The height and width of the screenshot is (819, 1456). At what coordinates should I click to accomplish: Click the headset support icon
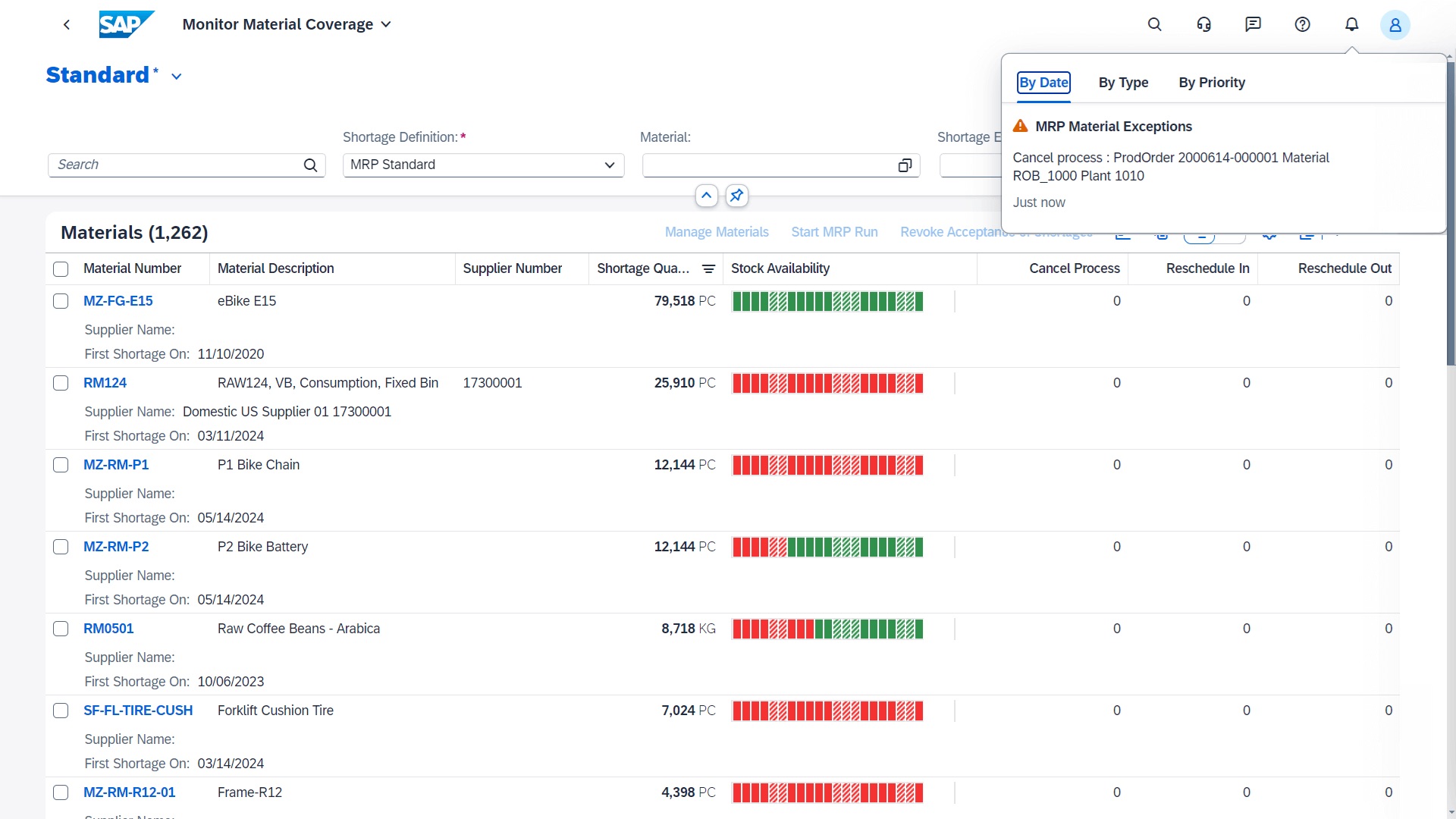pyautogui.click(x=1203, y=24)
